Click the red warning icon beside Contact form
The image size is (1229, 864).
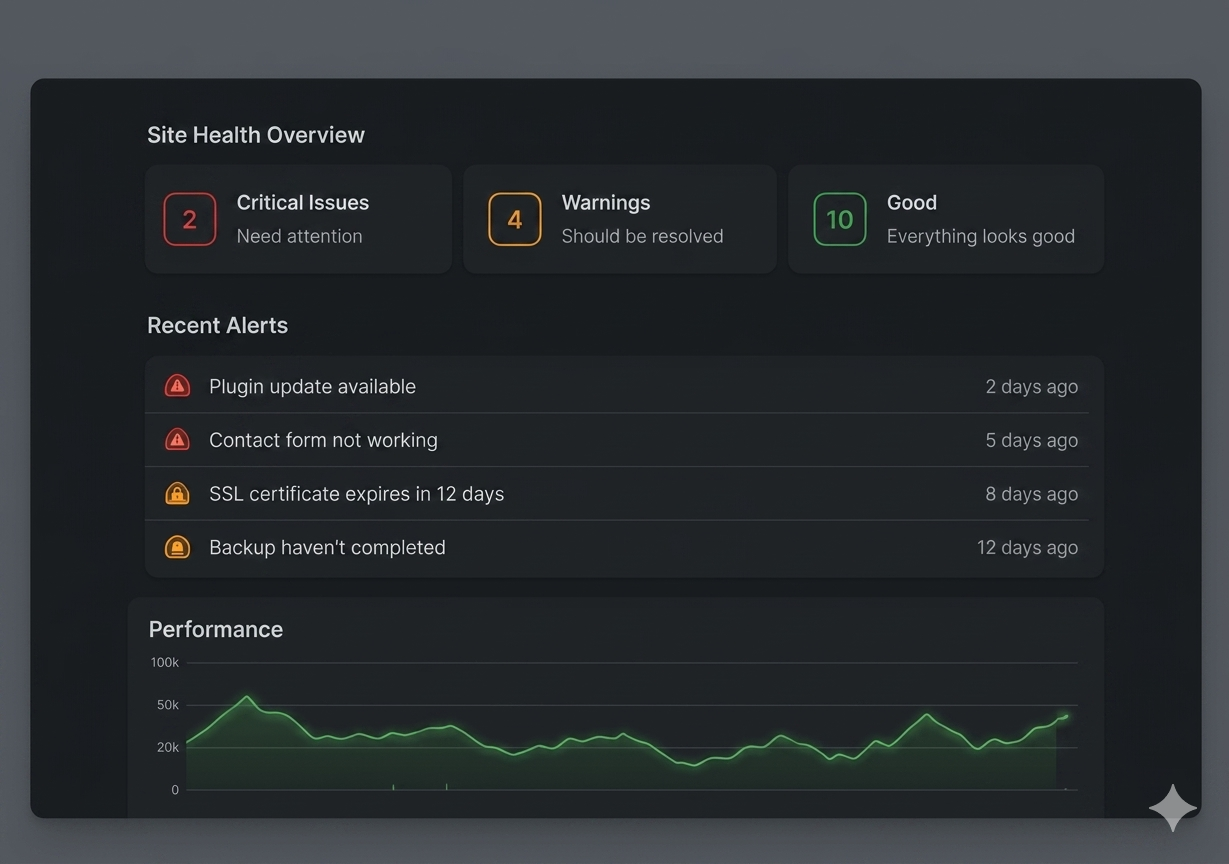point(177,440)
